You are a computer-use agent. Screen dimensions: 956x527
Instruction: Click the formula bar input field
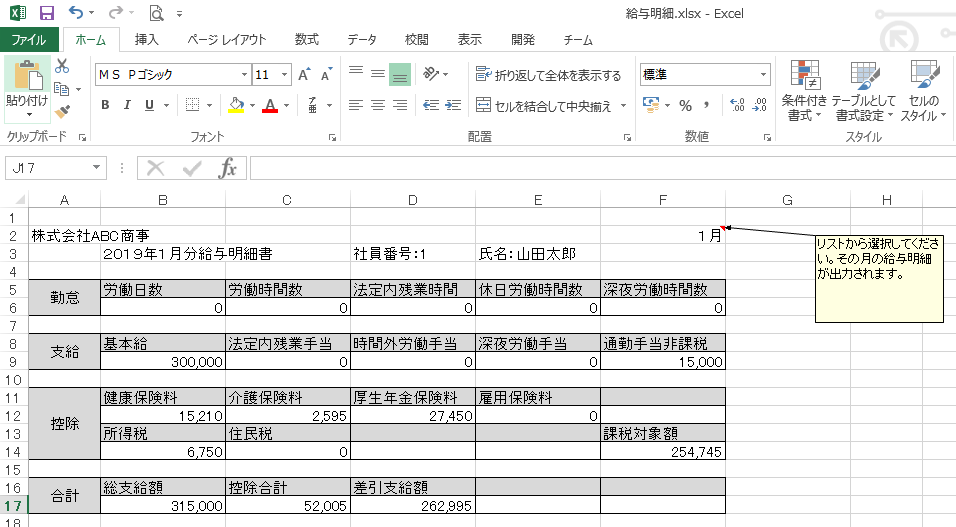(x=602, y=168)
